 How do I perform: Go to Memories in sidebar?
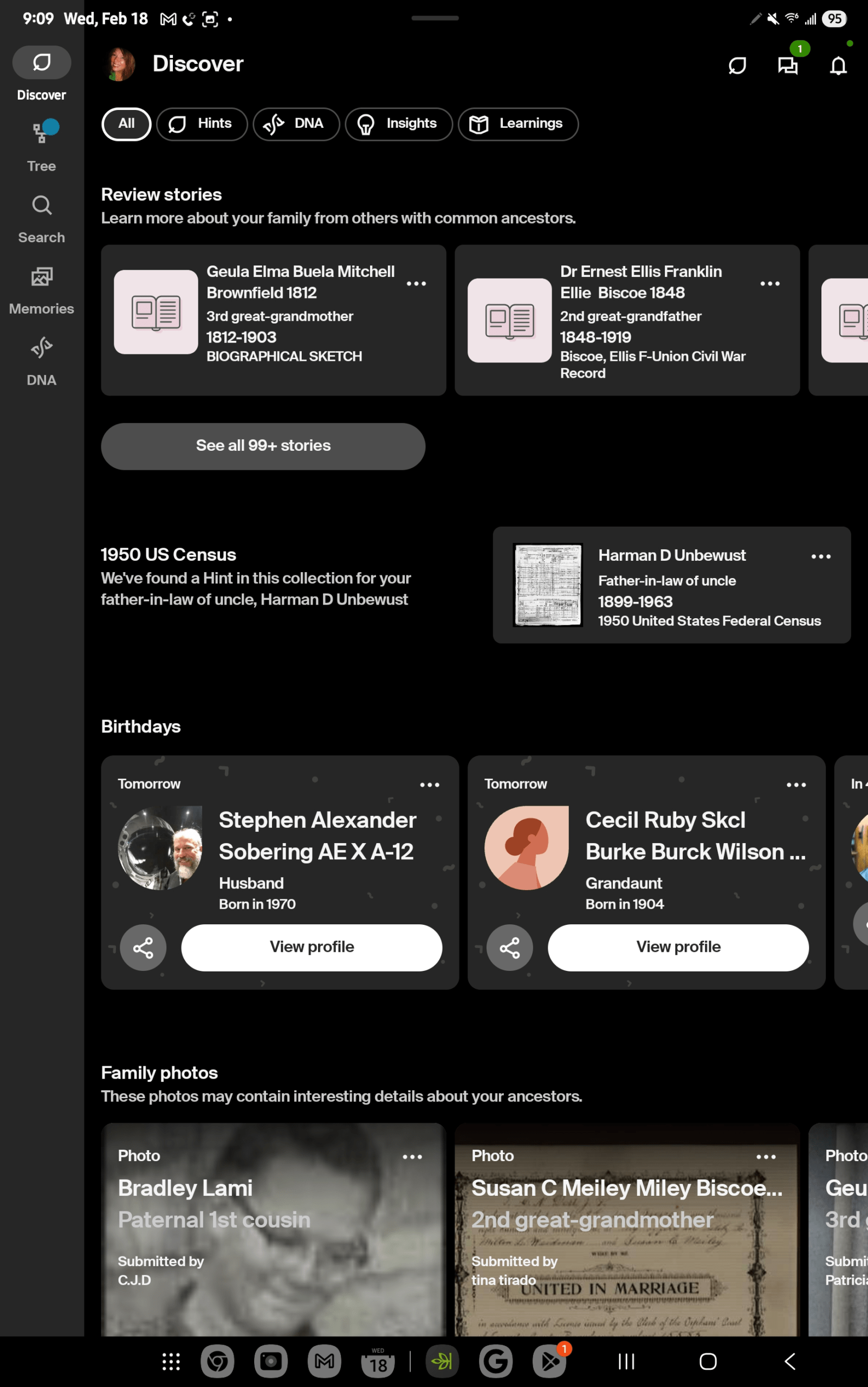pyautogui.click(x=41, y=290)
